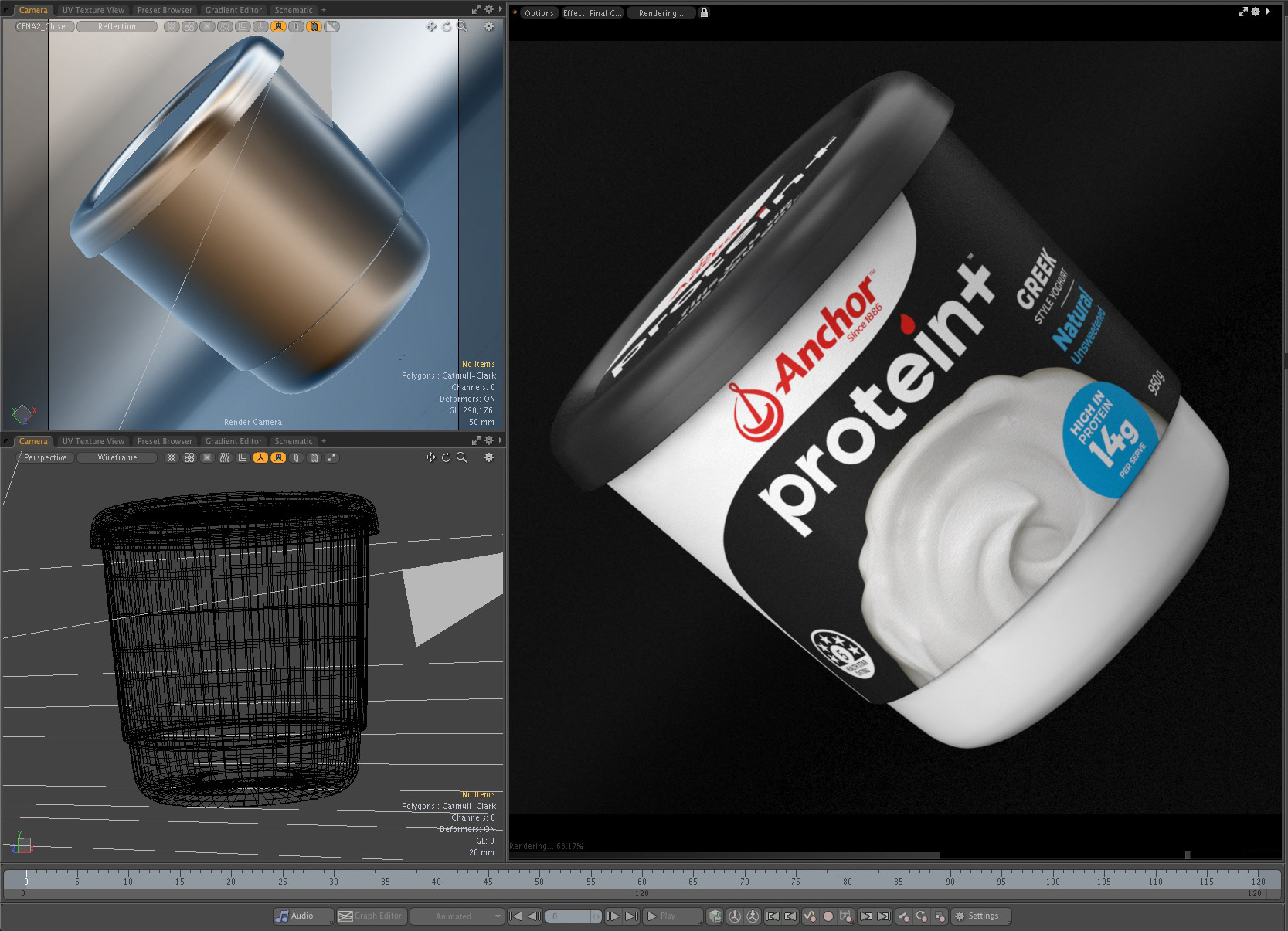Open render preview Options menu
The height and width of the screenshot is (931, 1288).
(539, 13)
